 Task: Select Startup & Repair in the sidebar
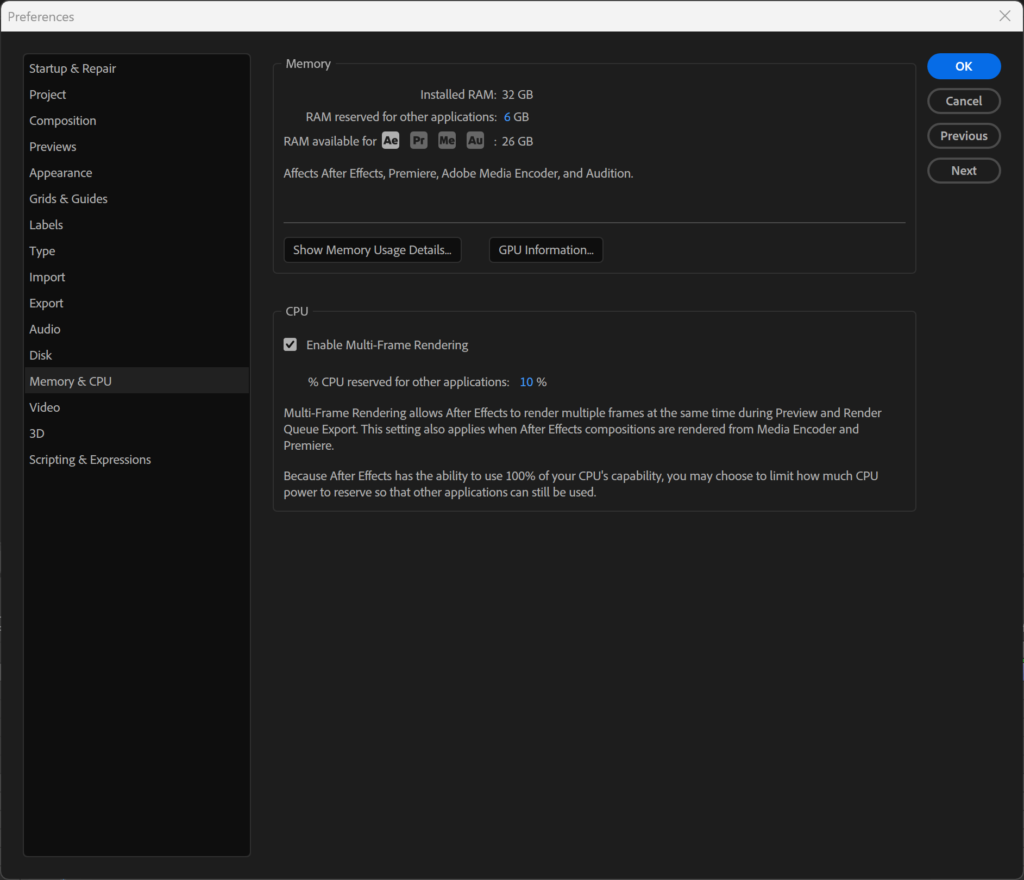click(72, 69)
